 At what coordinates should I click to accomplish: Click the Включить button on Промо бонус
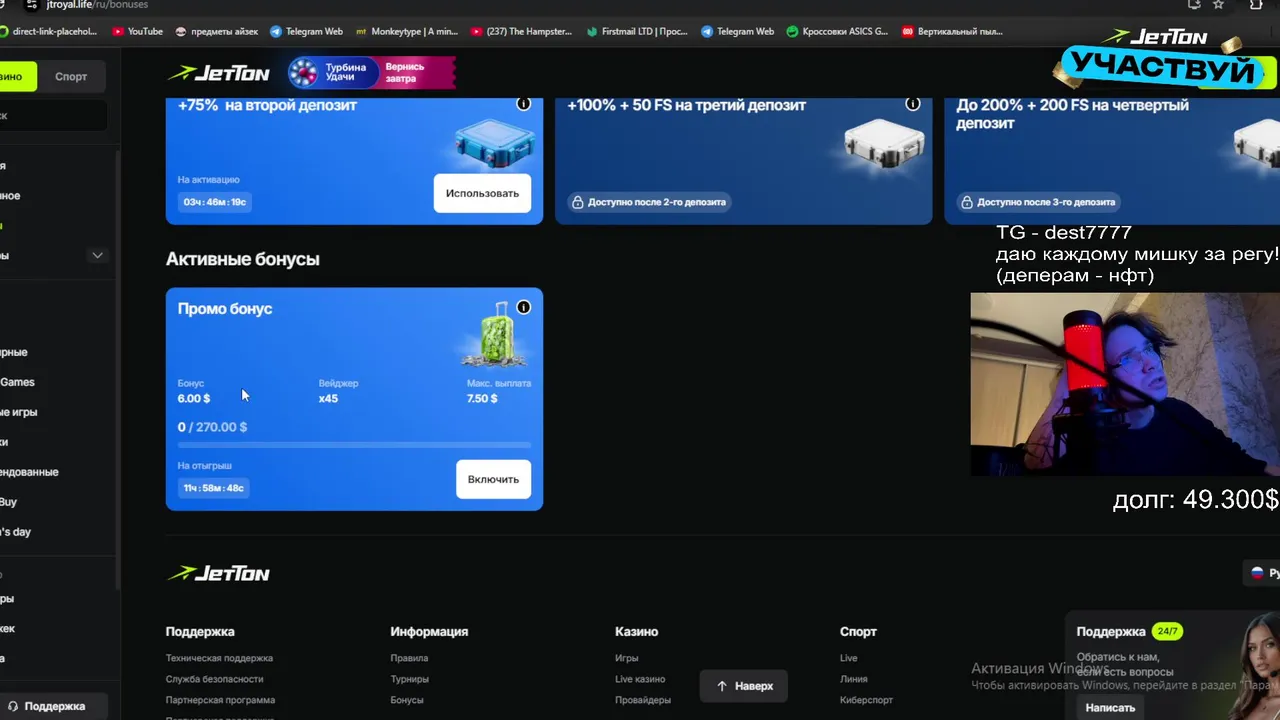(493, 479)
